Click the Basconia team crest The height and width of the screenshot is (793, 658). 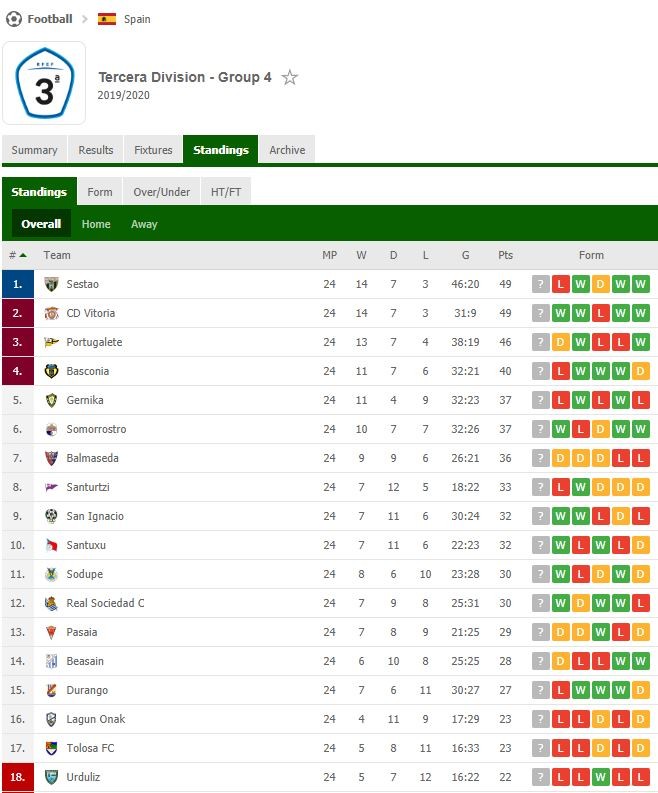(51, 371)
